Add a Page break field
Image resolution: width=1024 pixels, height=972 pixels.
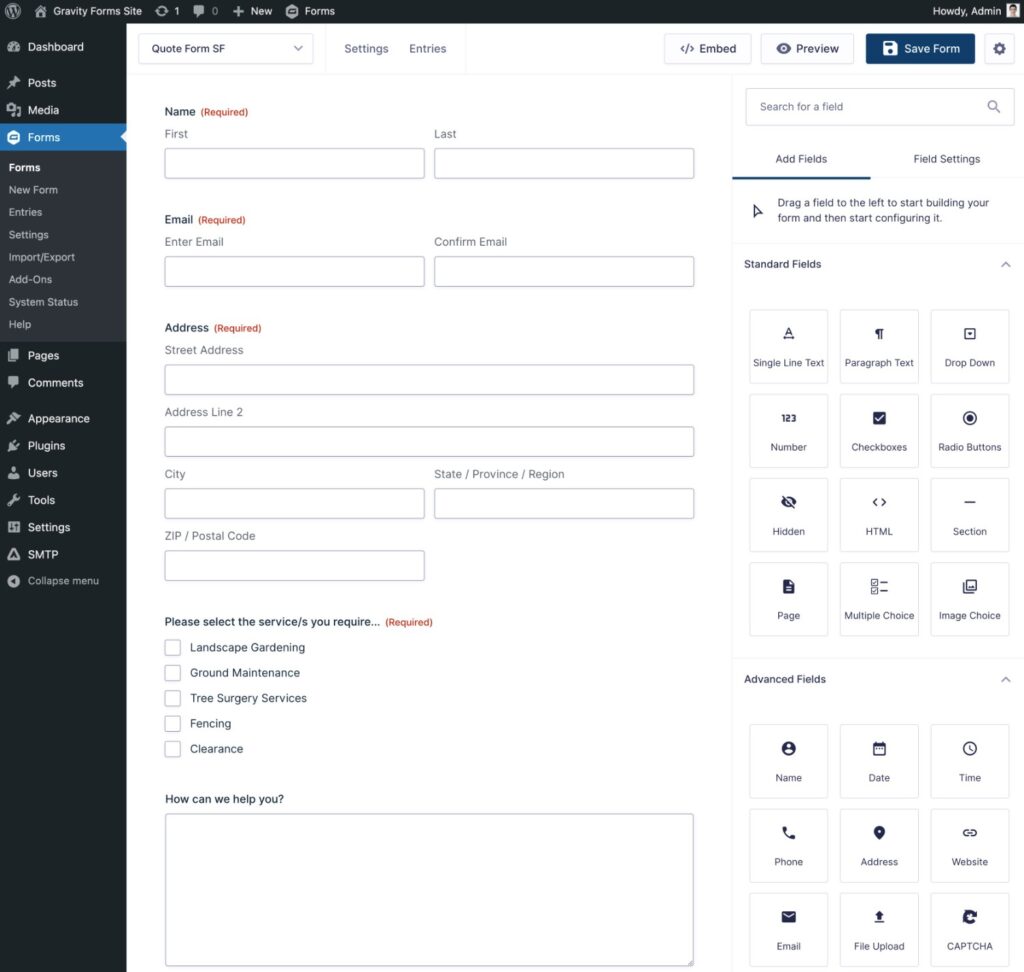[788, 600]
